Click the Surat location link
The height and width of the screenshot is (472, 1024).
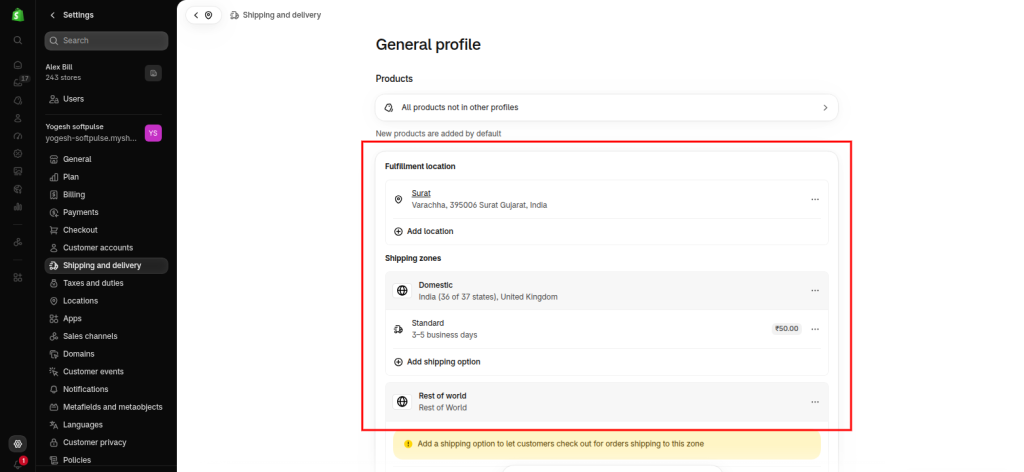click(x=421, y=193)
